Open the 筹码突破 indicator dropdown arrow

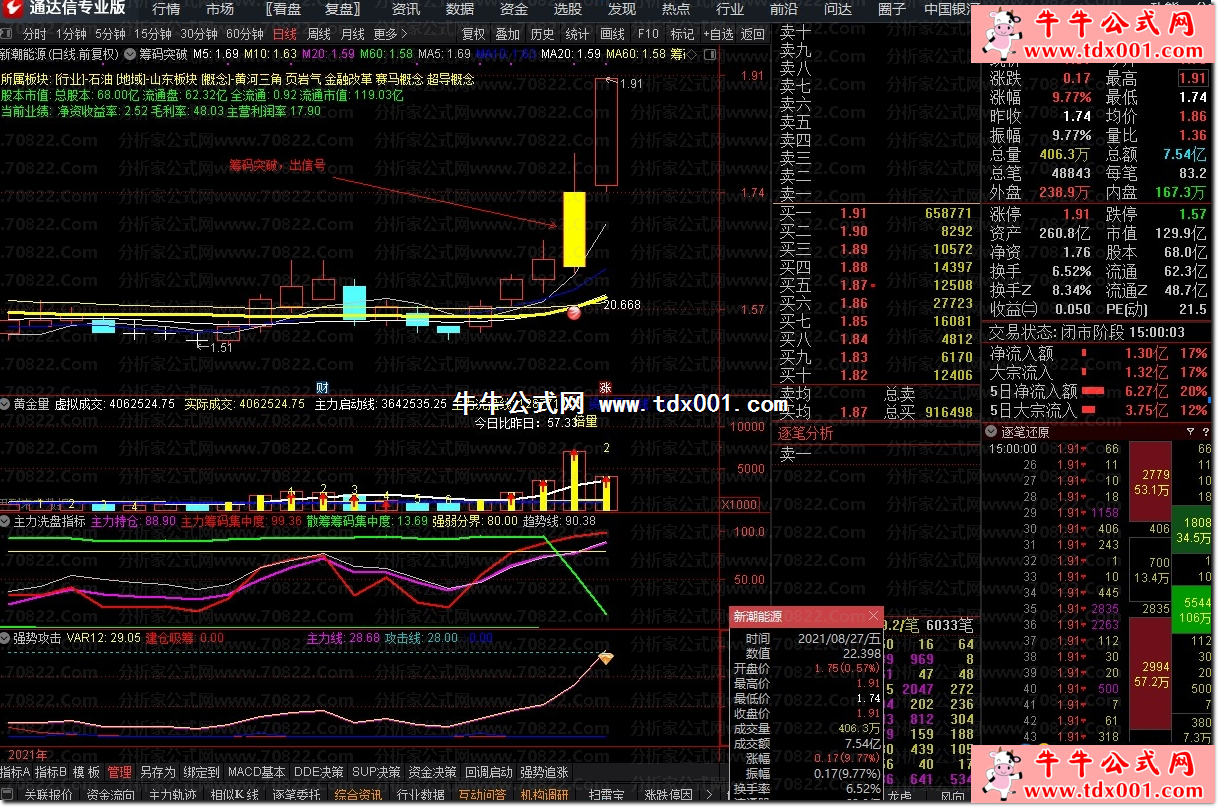coord(130,53)
